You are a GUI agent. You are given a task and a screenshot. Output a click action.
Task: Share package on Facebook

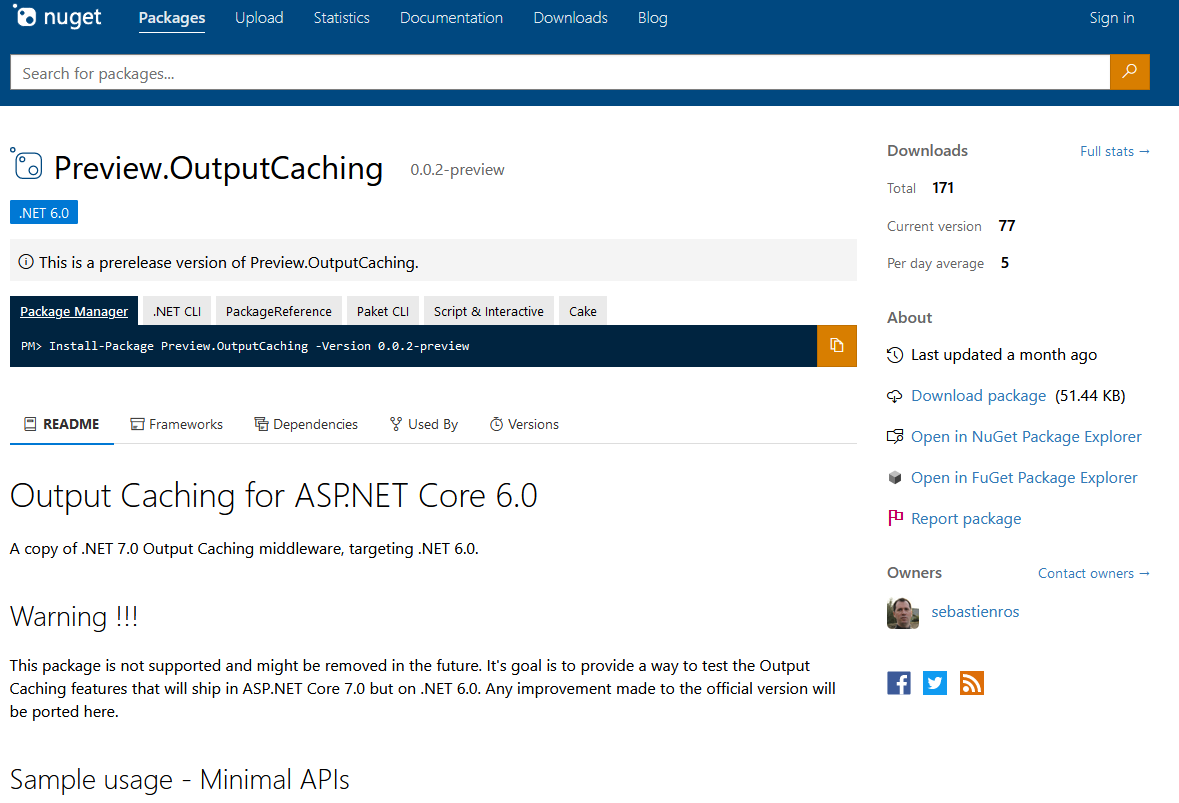point(899,683)
